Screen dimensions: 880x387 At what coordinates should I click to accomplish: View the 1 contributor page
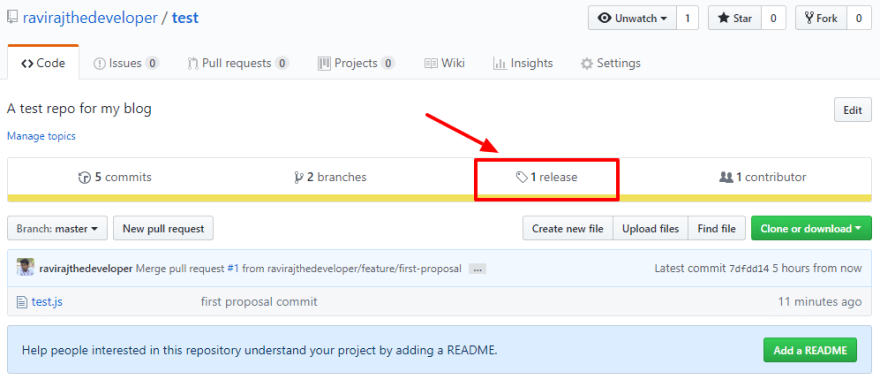pos(763,177)
